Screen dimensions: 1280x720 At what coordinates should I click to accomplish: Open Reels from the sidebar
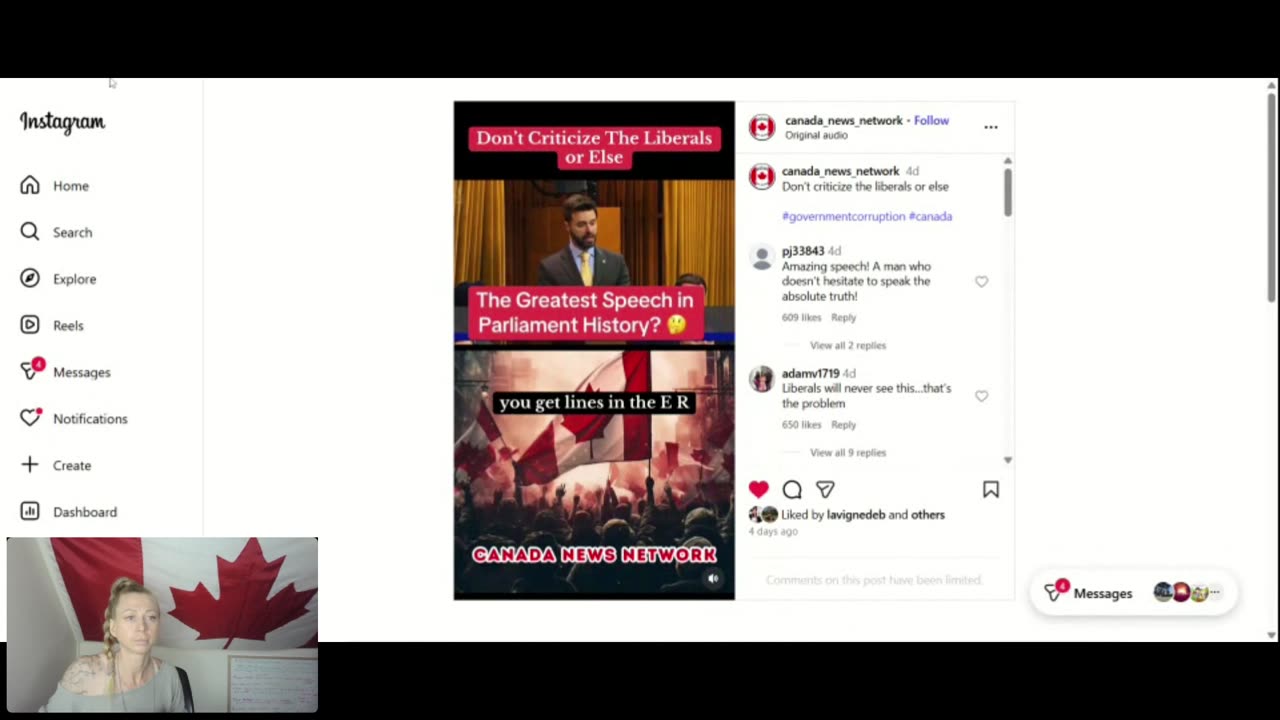click(68, 325)
